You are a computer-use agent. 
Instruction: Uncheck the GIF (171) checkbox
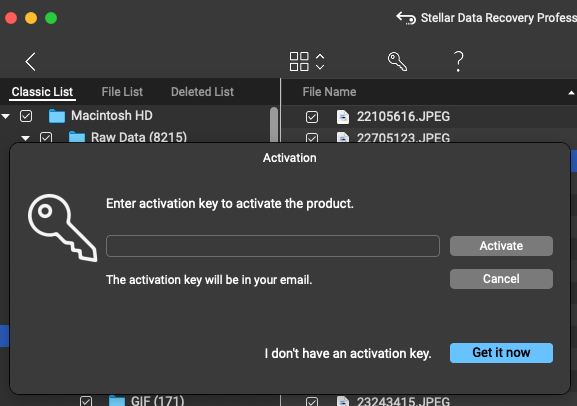click(x=86, y=401)
